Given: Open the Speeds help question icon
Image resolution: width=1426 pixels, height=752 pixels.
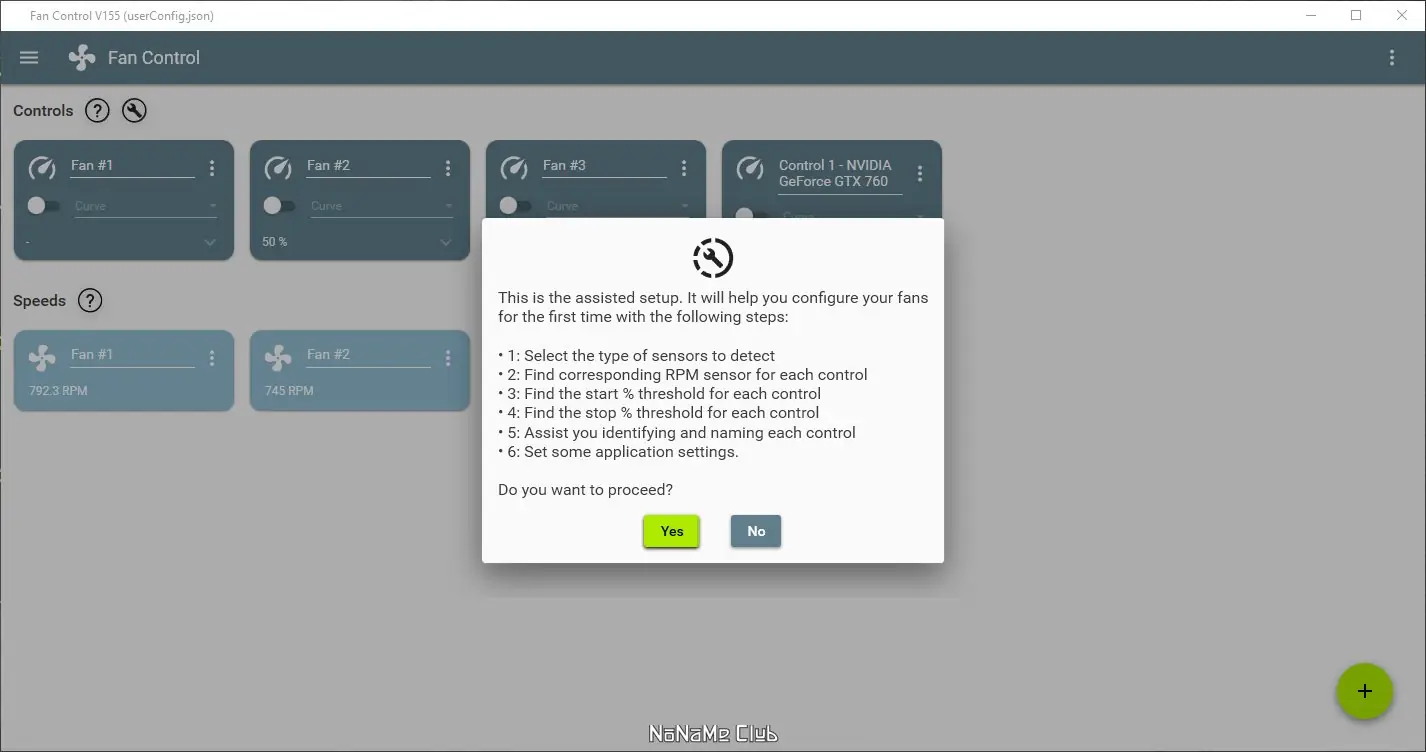Looking at the screenshot, I should pyautogui.click(x=90, y=300).
